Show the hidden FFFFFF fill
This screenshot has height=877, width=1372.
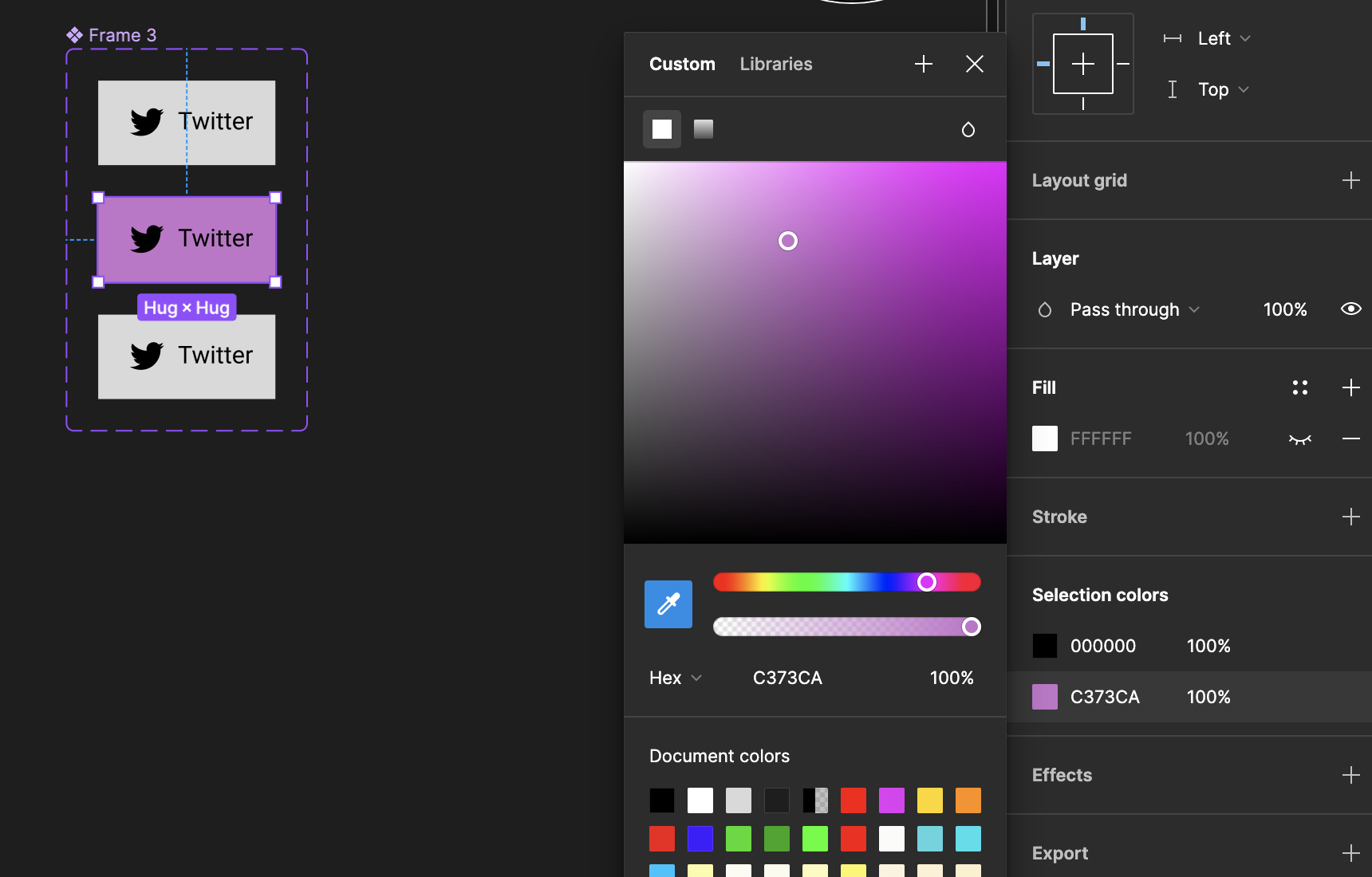1300,438
